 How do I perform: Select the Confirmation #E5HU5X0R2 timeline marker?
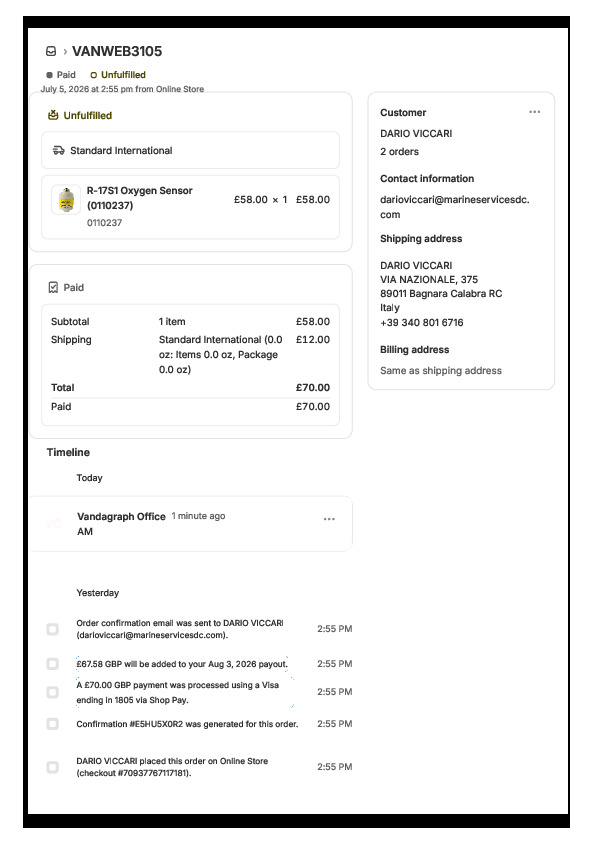[x=53, y=724]
